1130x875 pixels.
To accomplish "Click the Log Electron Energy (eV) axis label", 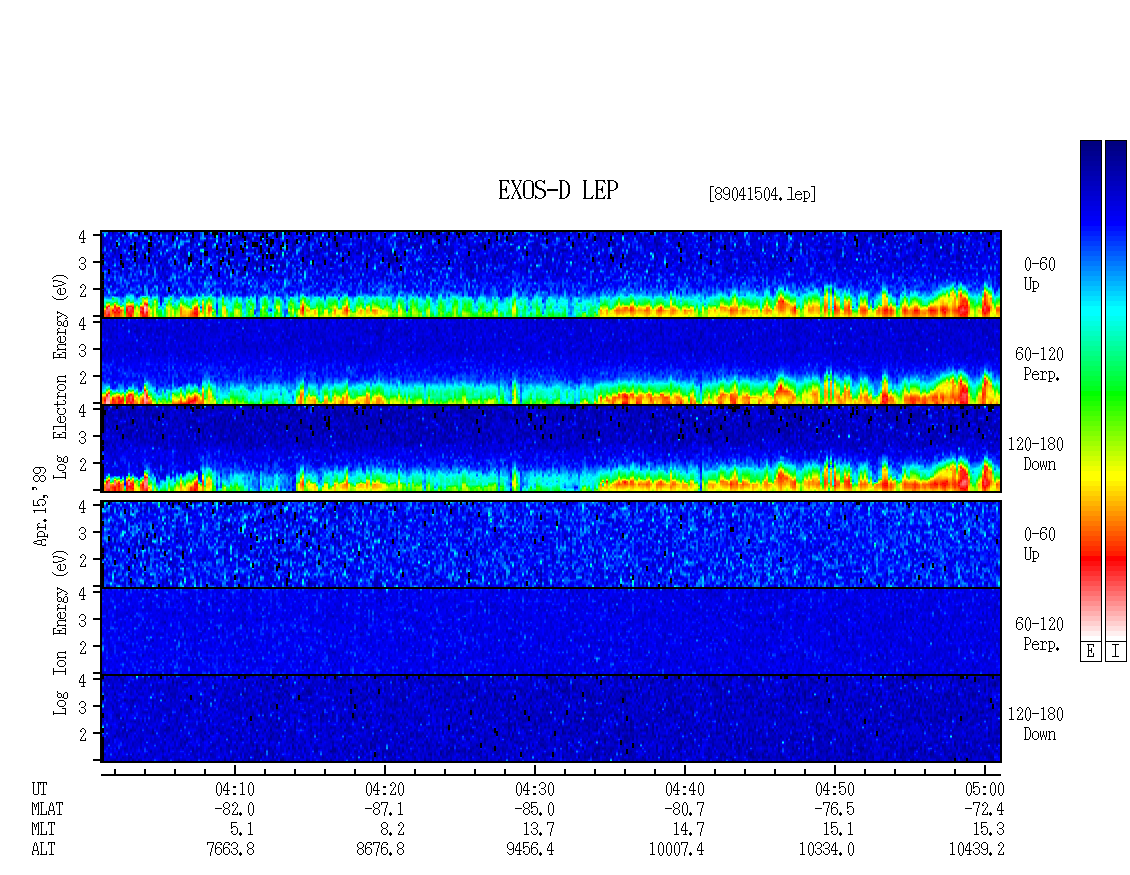I will [x=61, y=376].
